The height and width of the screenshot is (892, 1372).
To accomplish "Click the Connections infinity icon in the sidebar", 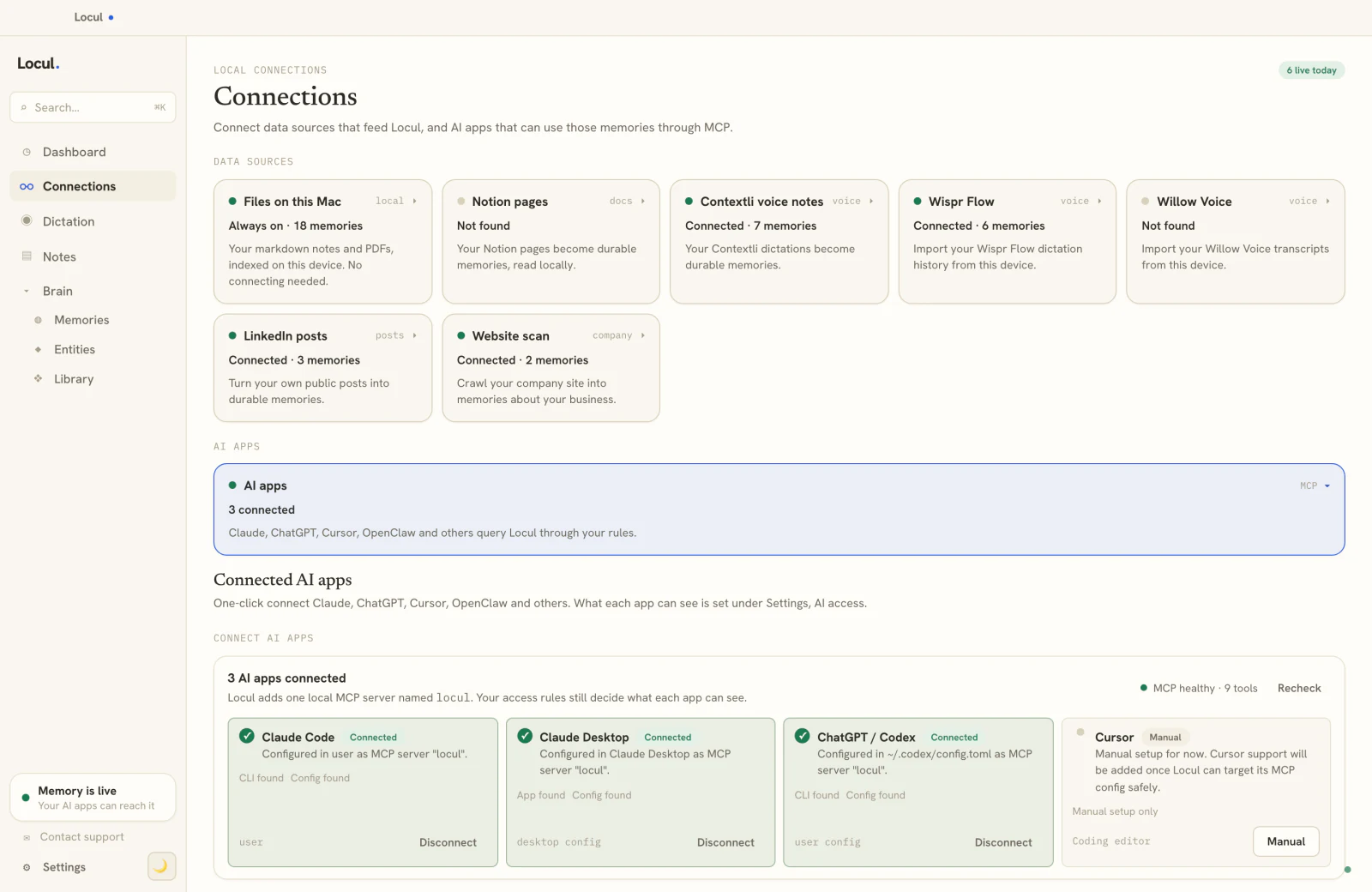I will point(27,186).
